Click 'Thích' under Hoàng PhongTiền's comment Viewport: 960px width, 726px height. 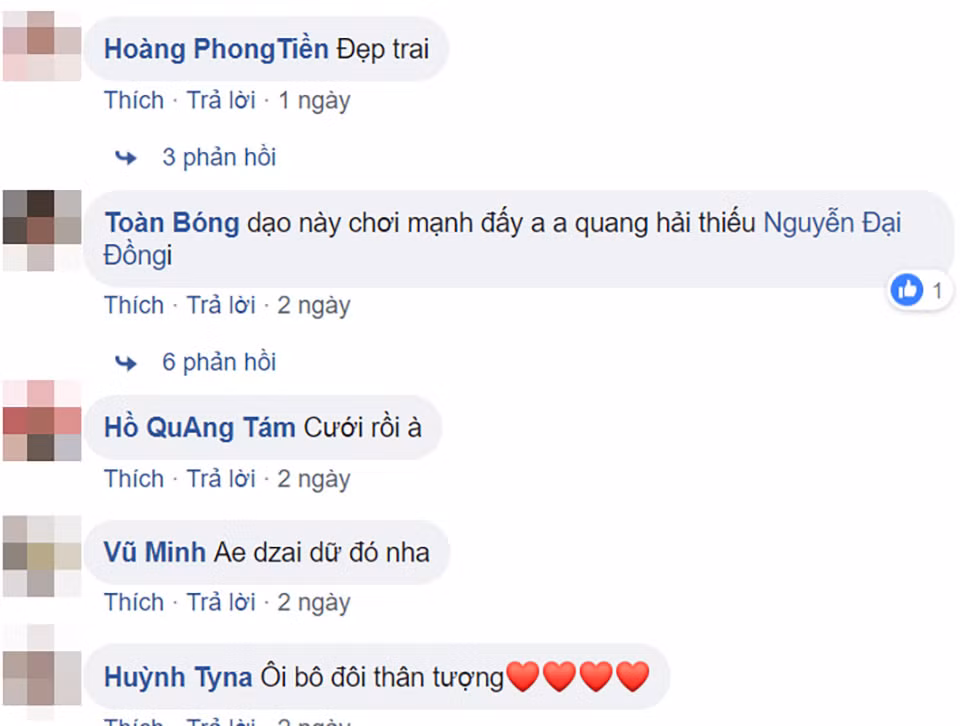click(x=134, y=100)
